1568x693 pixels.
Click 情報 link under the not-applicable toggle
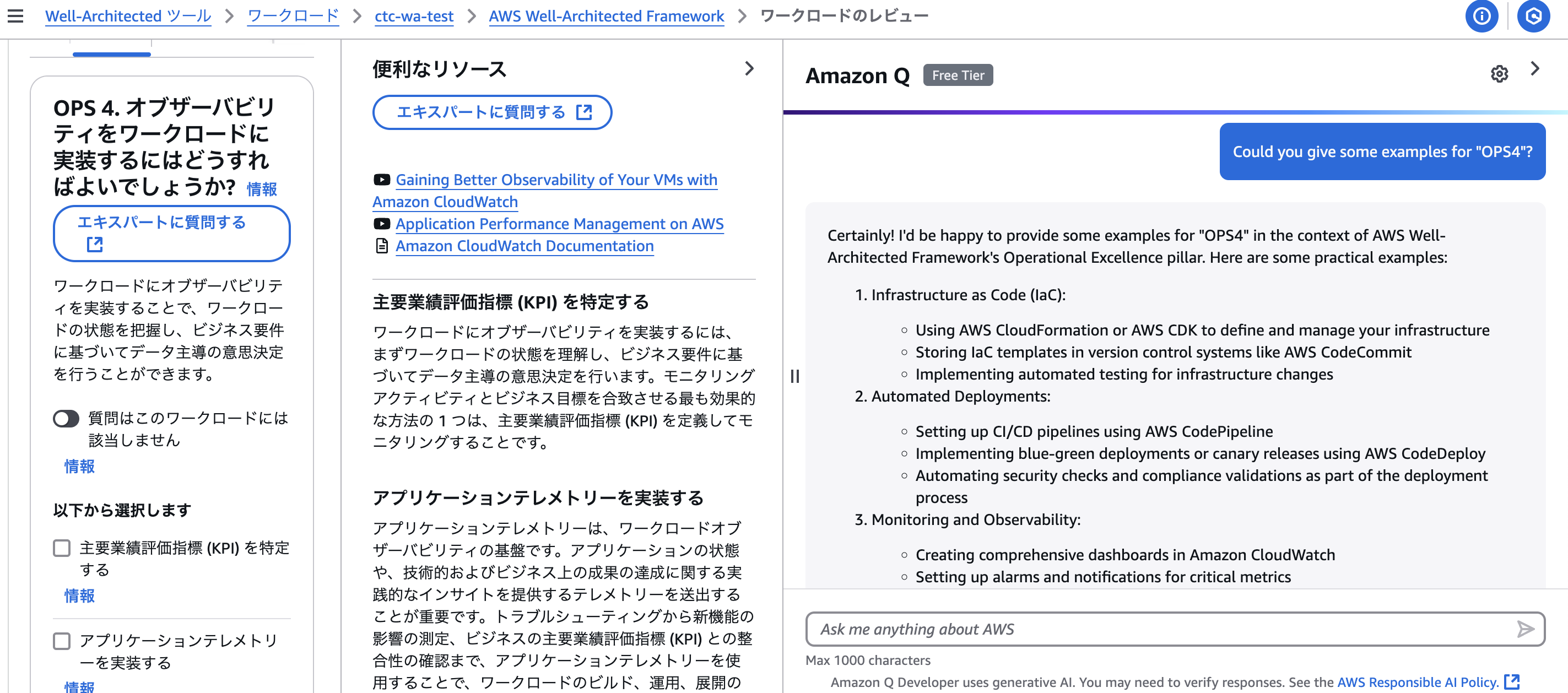tap(80, 466)
